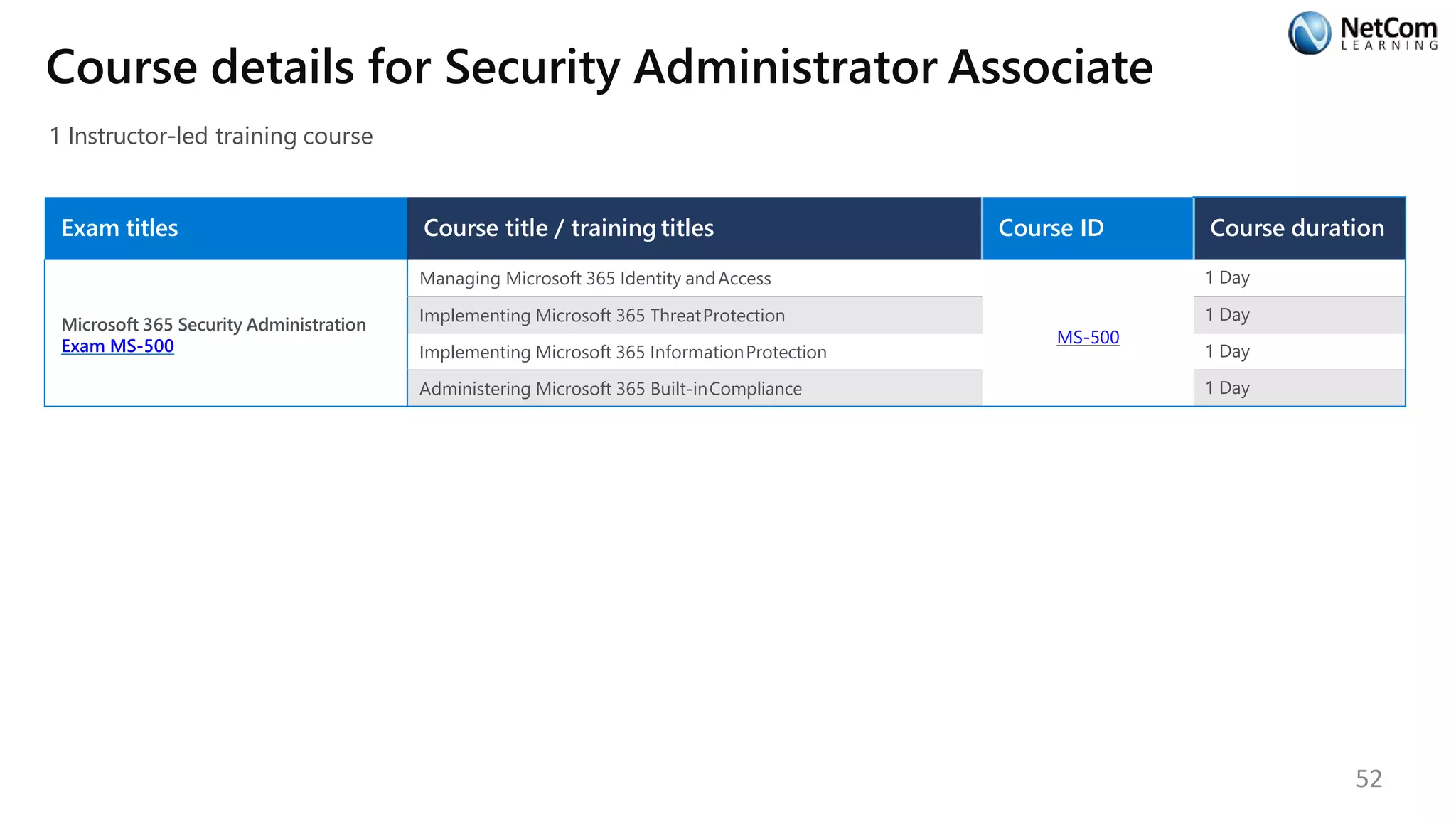Screen dimensions: 1456x819
Task: Click the '1 Day' duration for Threat Protection
Action: pyautogui.click(x=1227, y=314)
